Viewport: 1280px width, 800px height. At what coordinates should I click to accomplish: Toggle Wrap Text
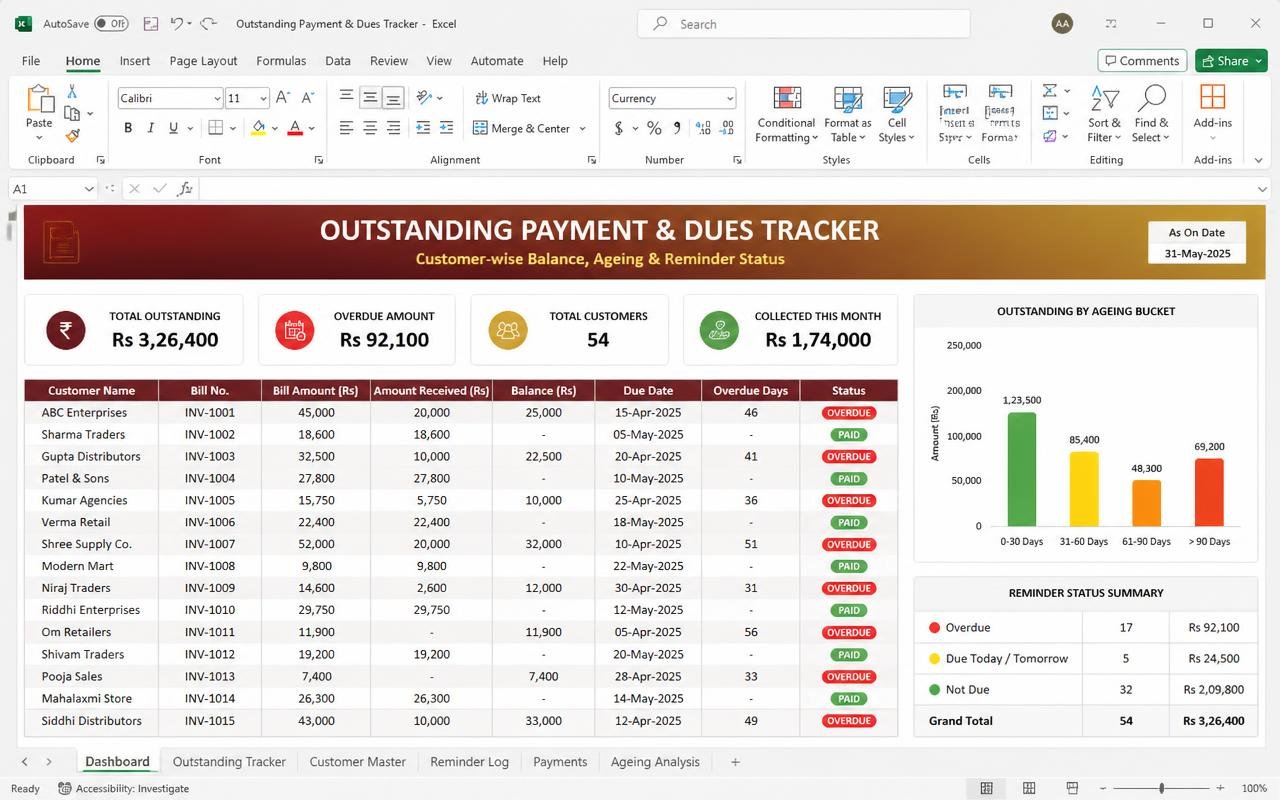tap(507, 98)
